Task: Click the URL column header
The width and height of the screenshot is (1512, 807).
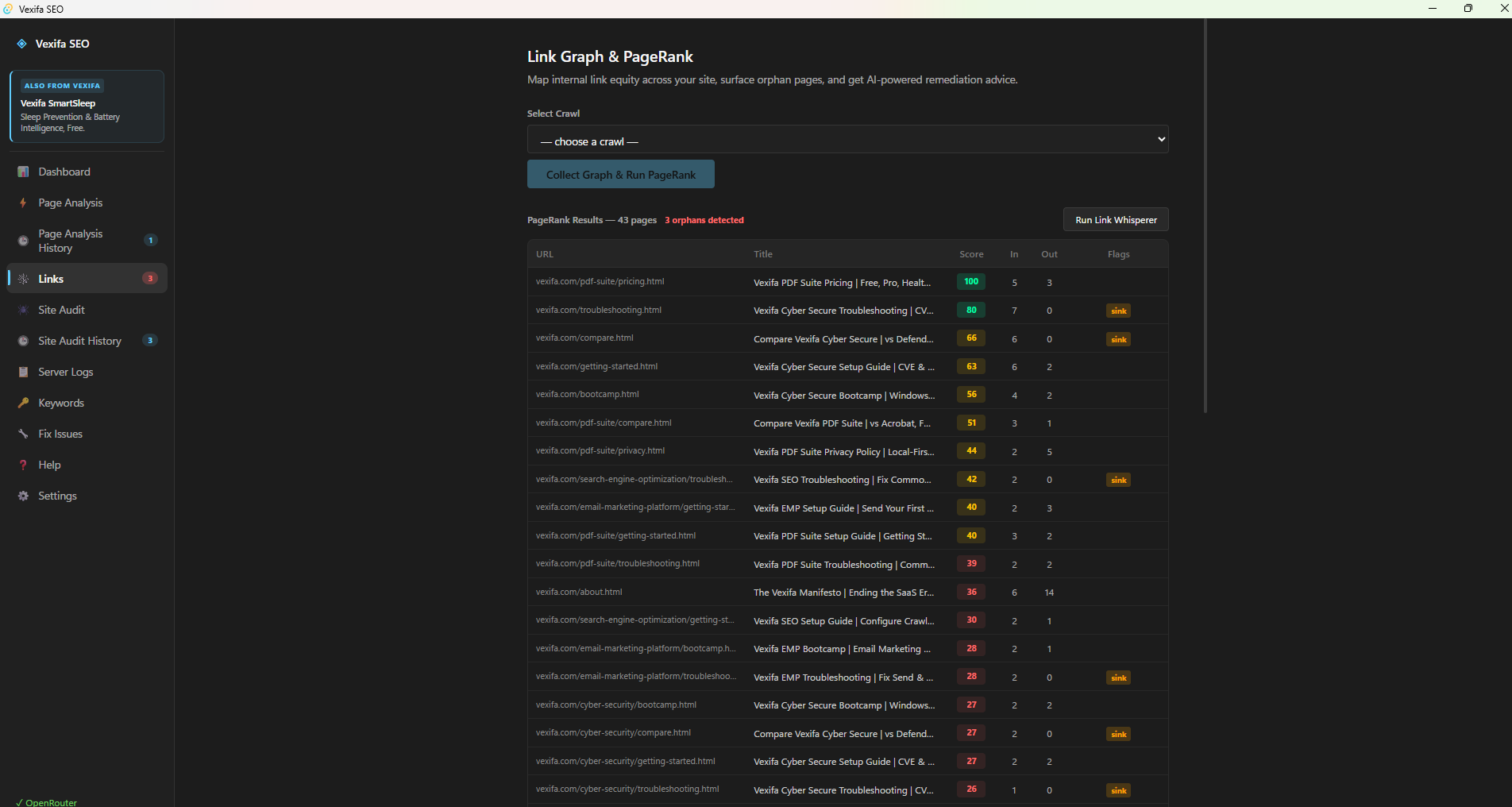Action: pyautogui.click(x=545, y=254)
